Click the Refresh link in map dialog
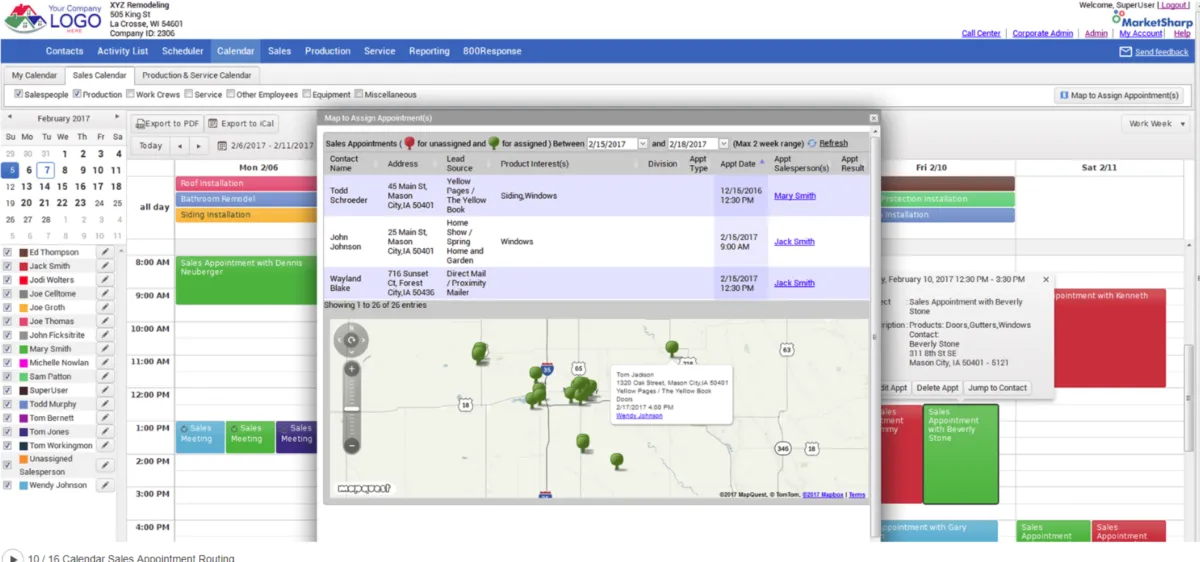1200x562 pixels. click(833, 144)
